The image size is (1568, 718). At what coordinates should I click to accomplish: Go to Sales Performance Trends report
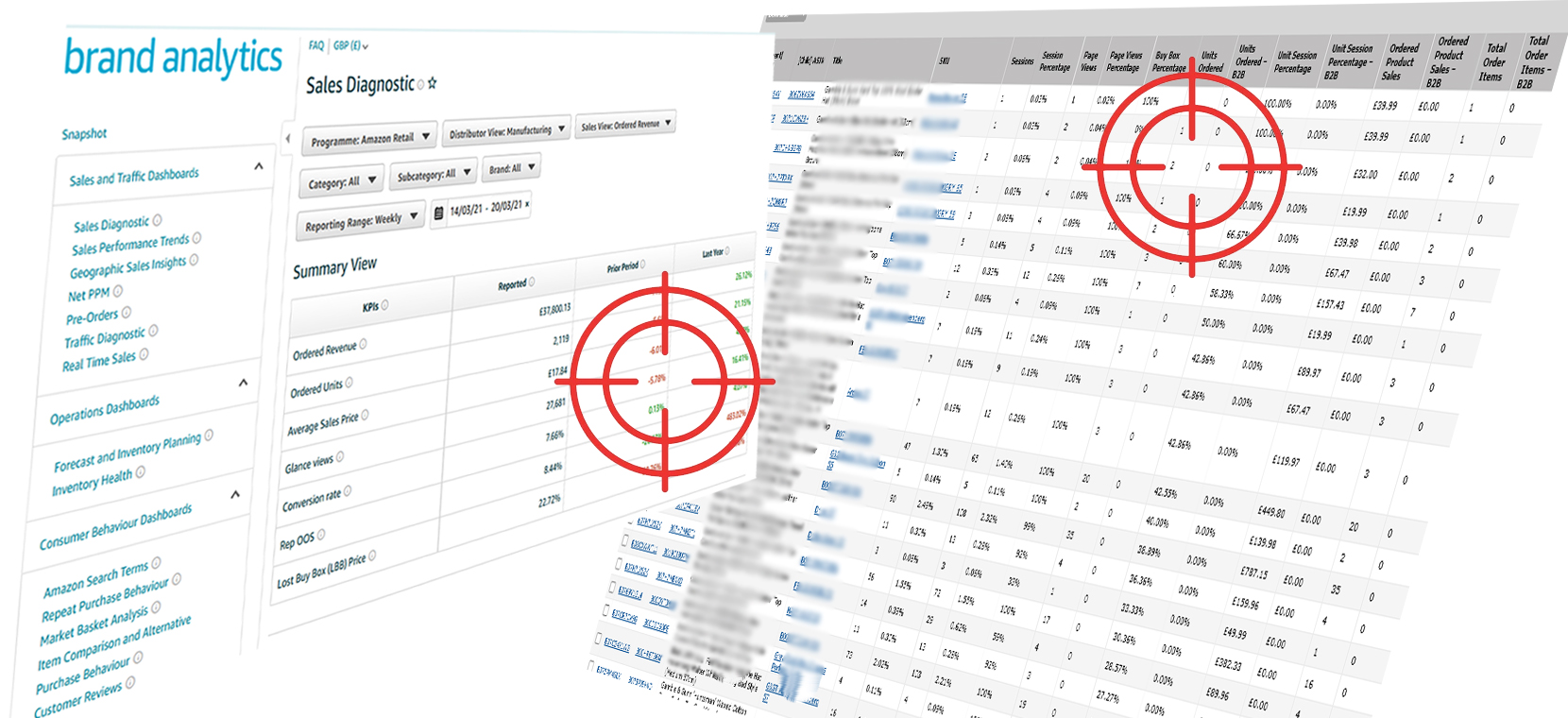coord(130,245)
